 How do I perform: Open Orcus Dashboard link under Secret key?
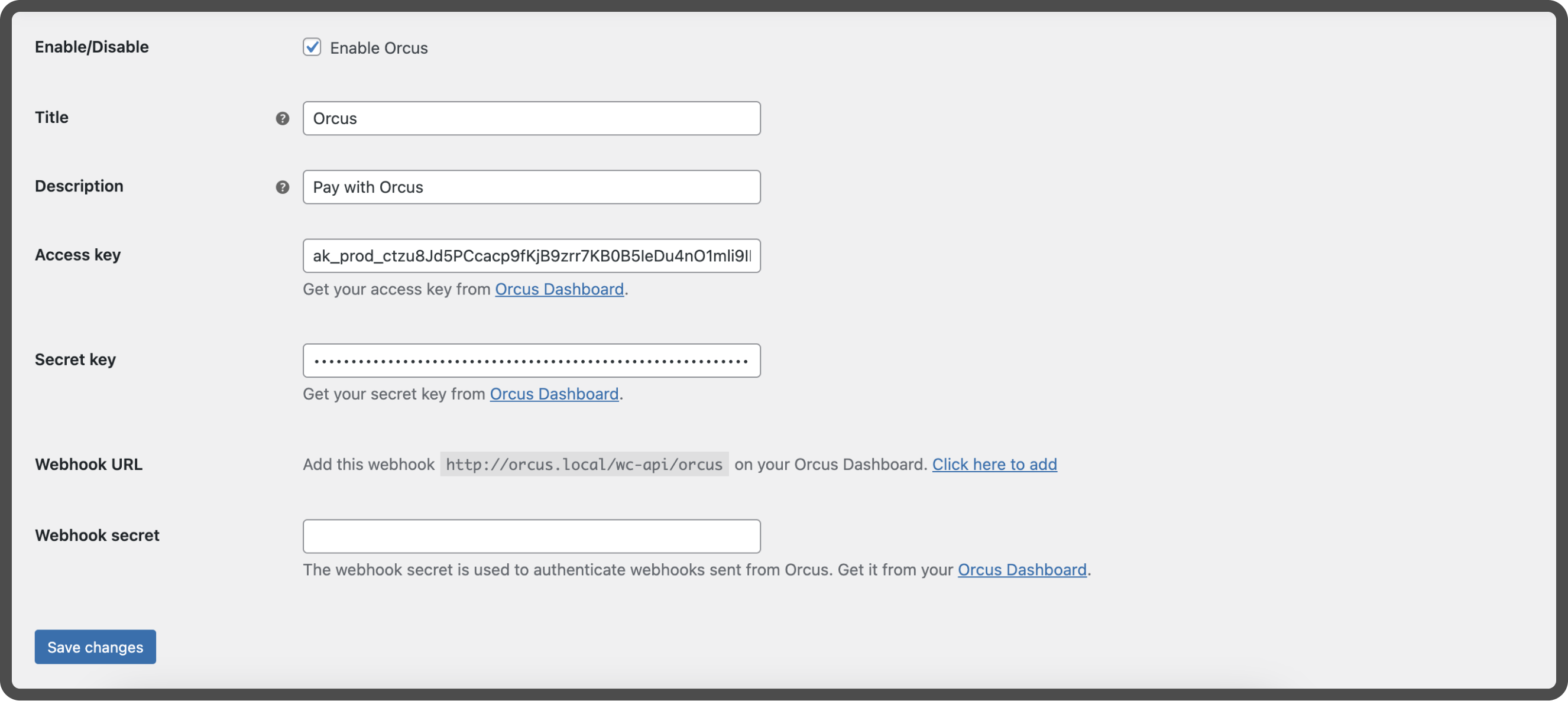(x=553, y=394)
